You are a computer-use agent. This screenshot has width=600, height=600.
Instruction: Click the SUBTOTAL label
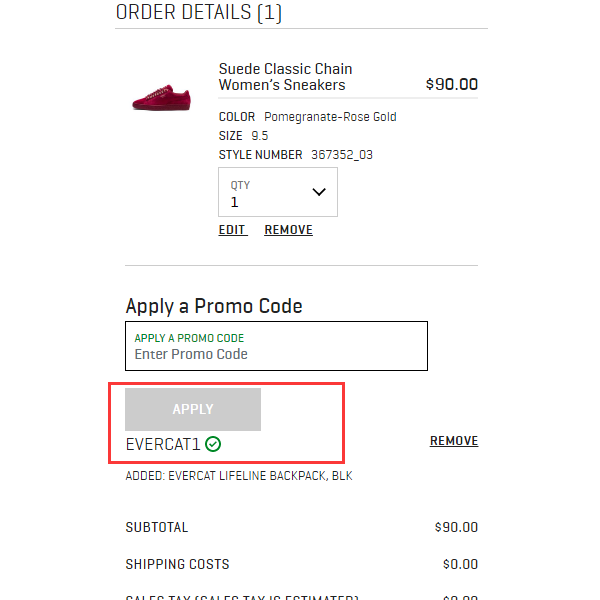pos(157,527)
